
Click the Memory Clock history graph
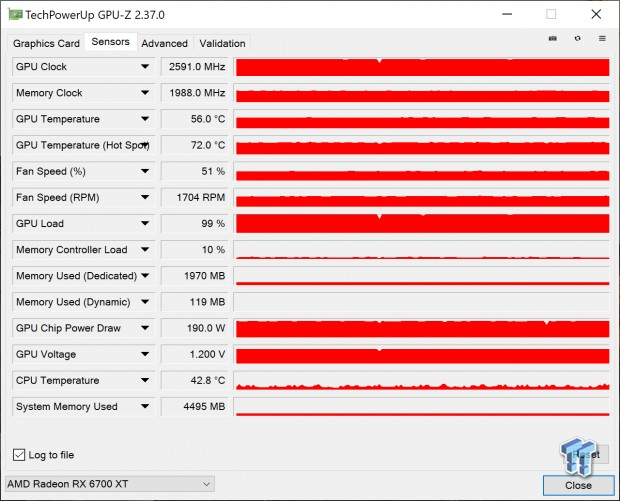[x=422, y=93]
